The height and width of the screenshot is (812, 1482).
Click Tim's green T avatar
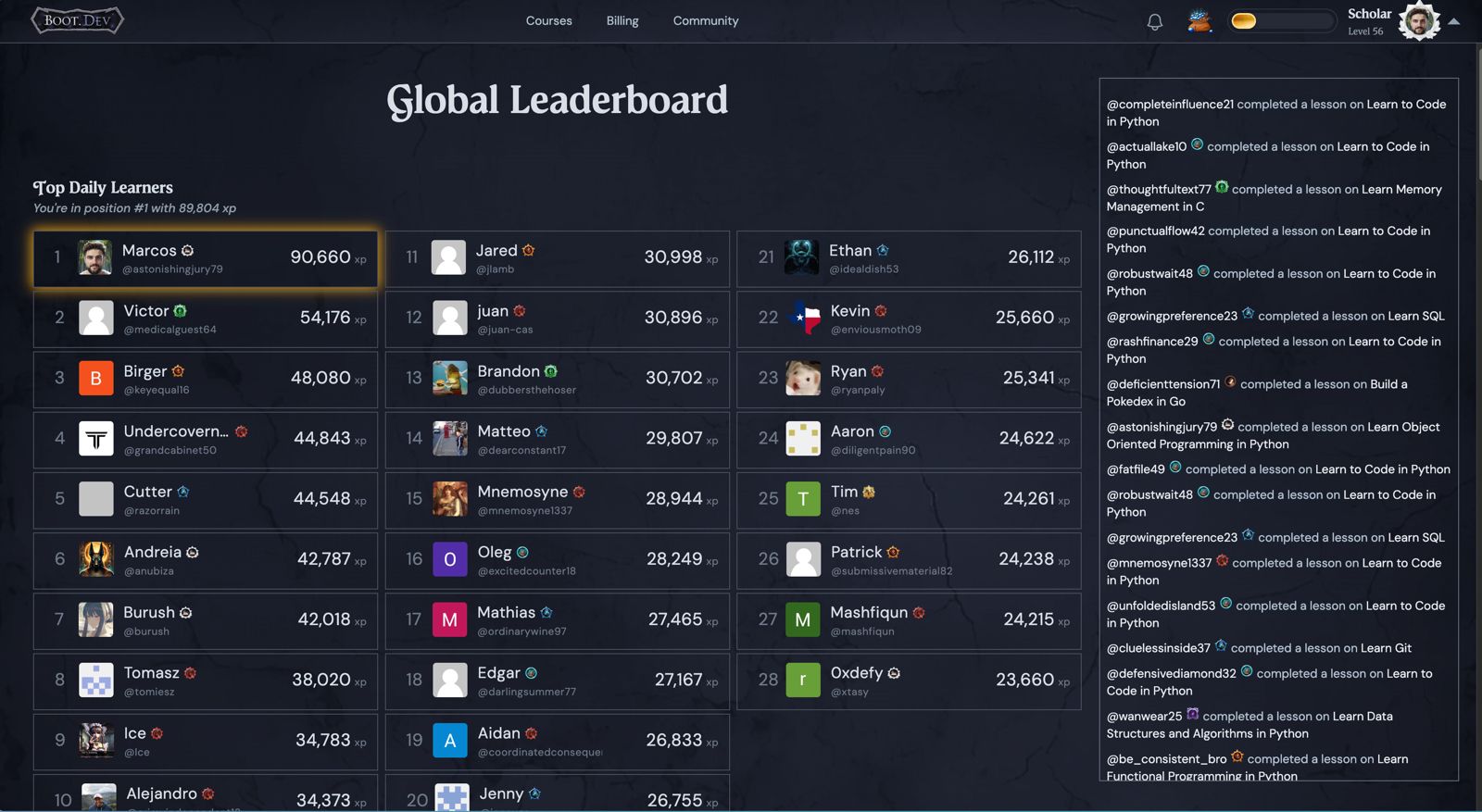(803, 499)
